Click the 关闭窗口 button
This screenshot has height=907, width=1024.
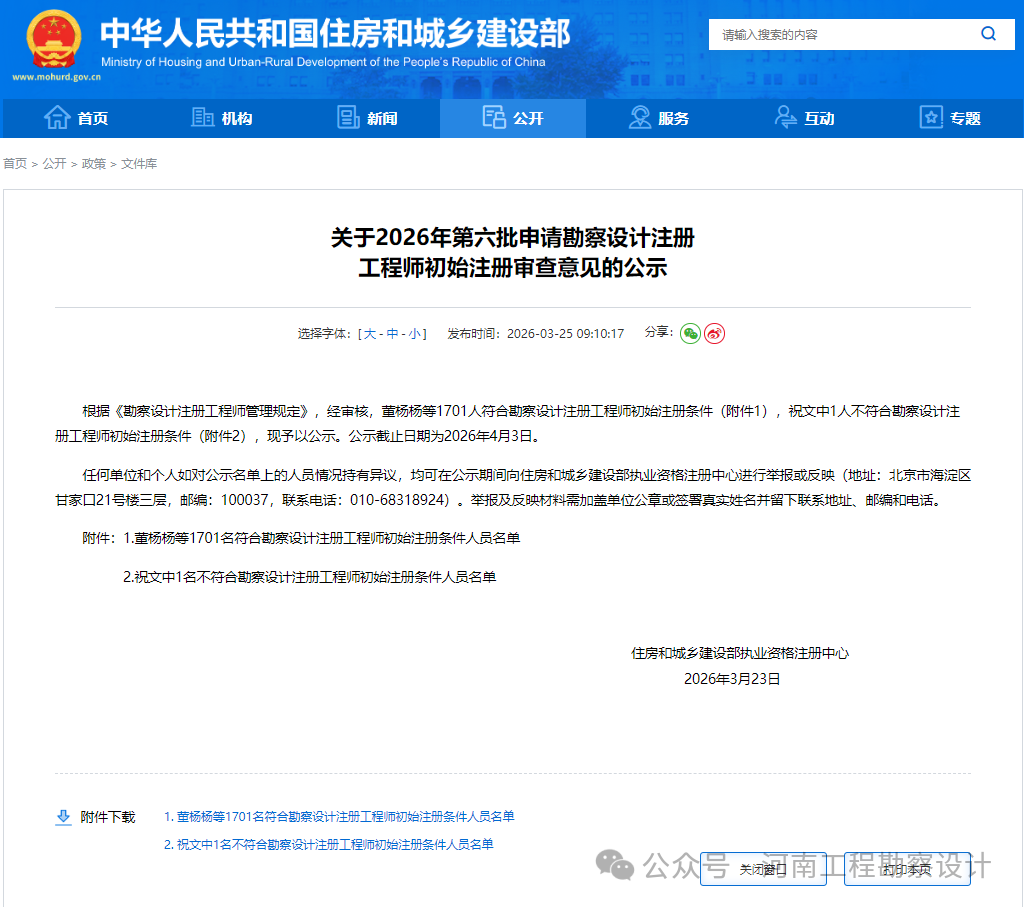tap(763, 870)
